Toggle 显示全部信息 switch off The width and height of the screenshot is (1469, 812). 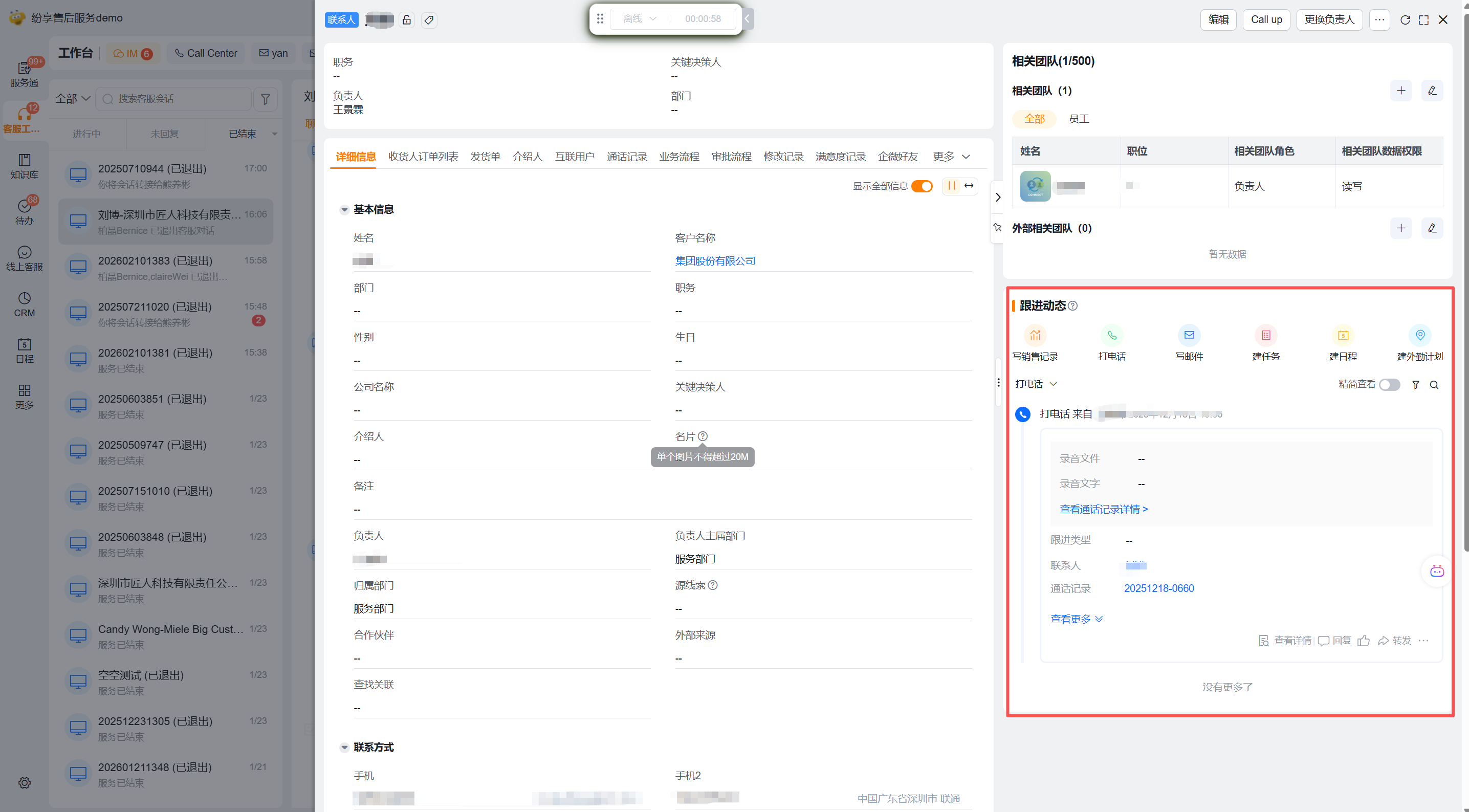tap(922, 186)
